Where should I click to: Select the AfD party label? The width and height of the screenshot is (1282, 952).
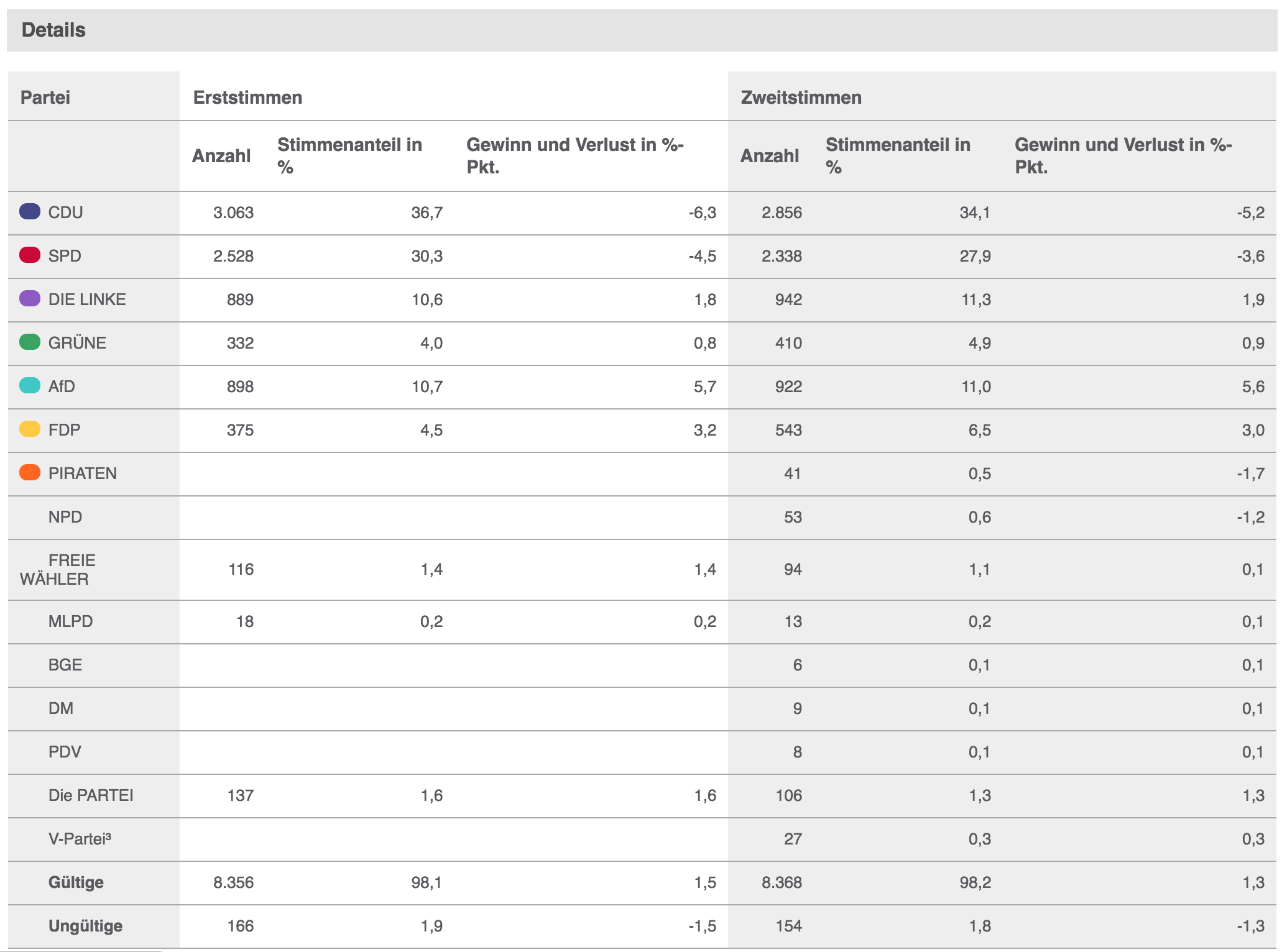pos(62,387)
